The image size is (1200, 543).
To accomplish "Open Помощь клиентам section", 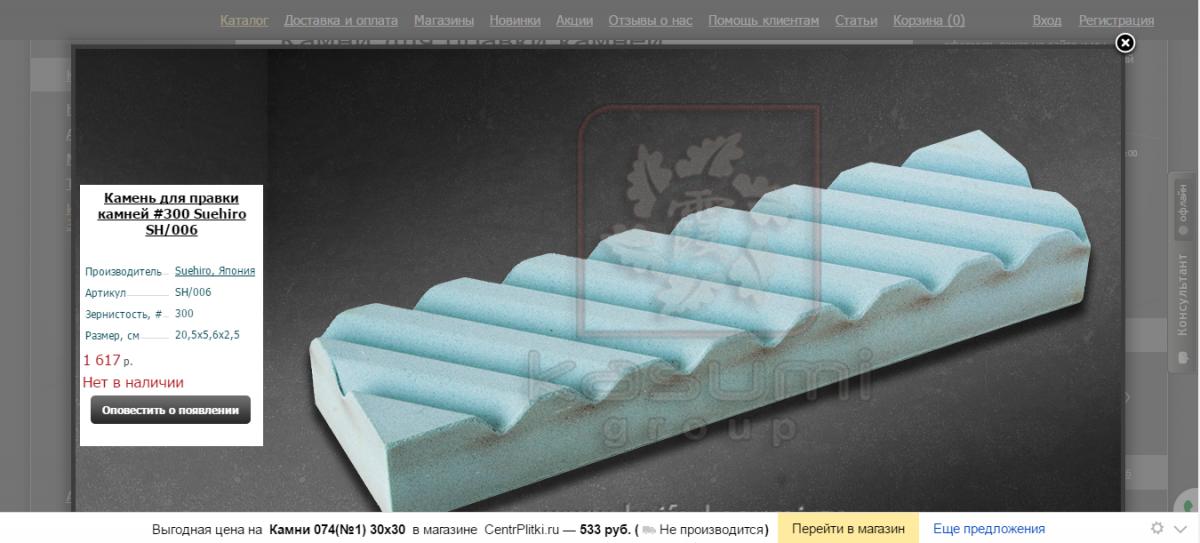I will 763,20.
